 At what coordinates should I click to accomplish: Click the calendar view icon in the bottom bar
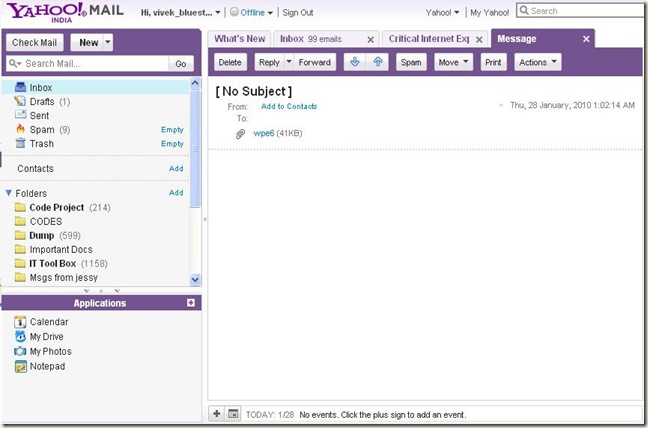(233, 414)
